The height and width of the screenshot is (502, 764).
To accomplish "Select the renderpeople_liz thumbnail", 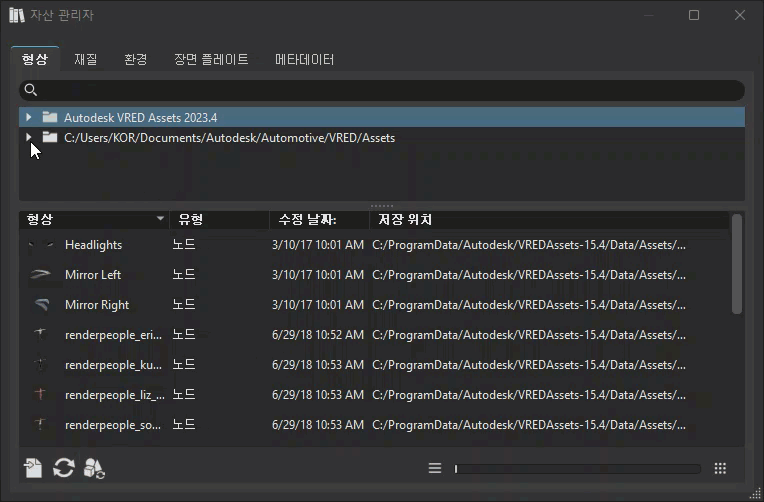I will click(41, 395).
